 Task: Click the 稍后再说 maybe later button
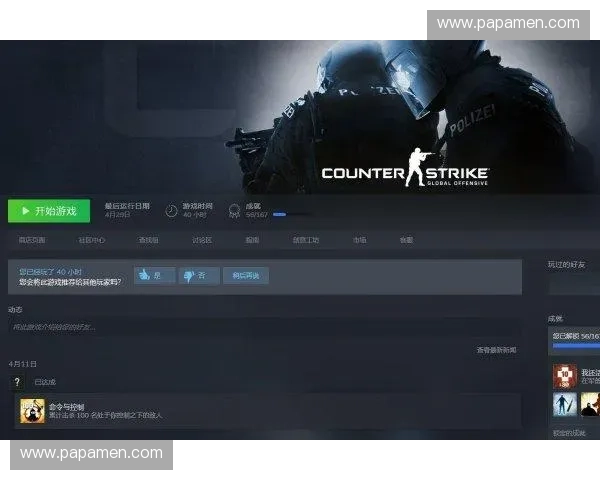(246, 275)
